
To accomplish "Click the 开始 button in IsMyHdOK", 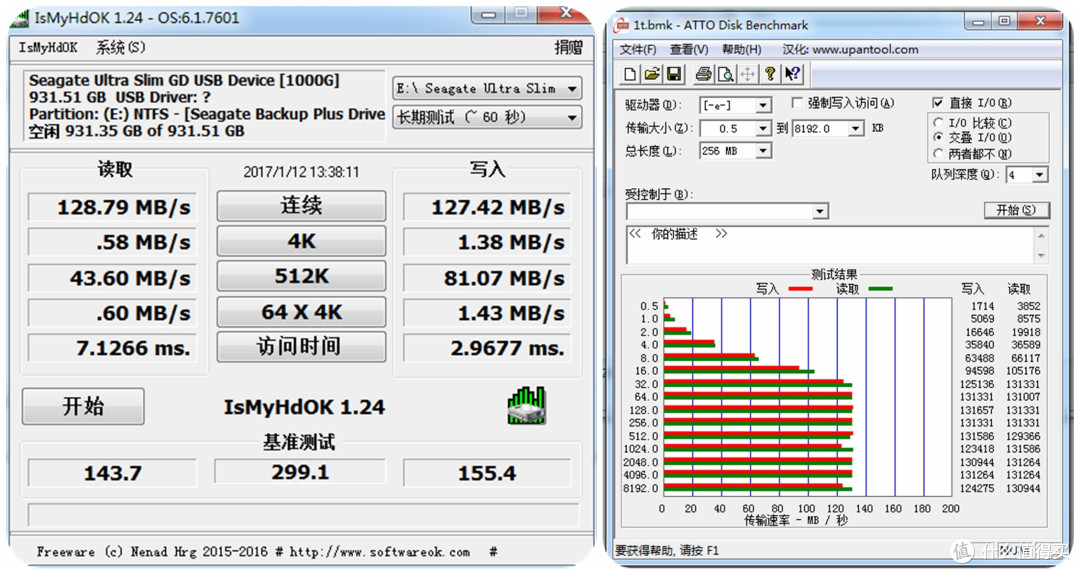I will (83, 407).
